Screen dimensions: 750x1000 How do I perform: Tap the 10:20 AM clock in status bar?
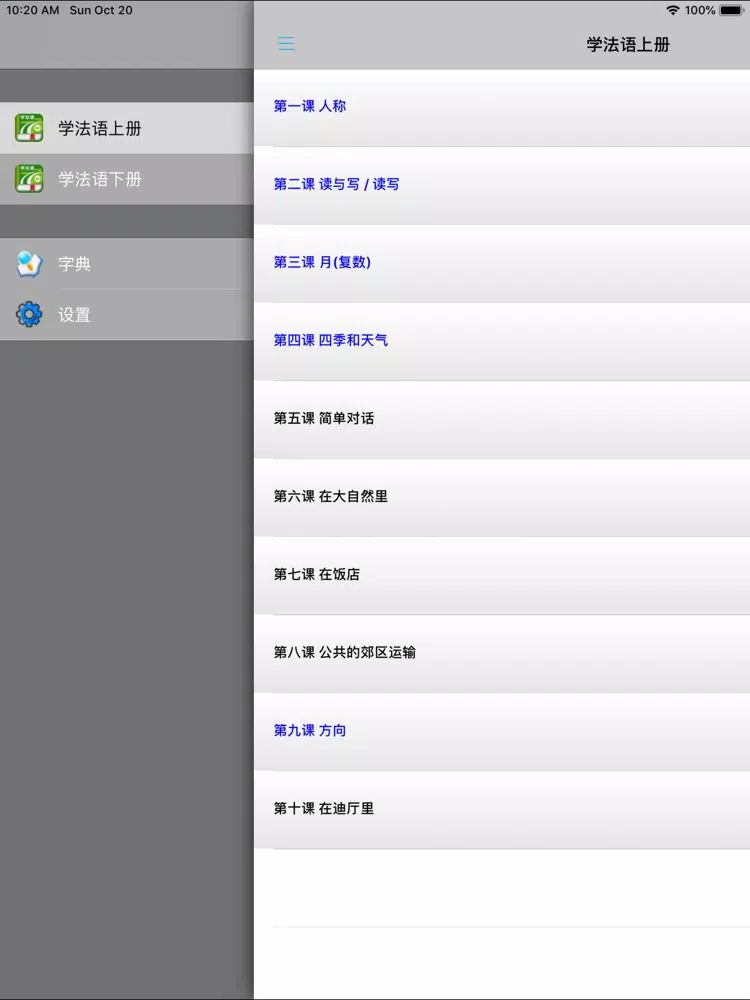click(33, 10)
